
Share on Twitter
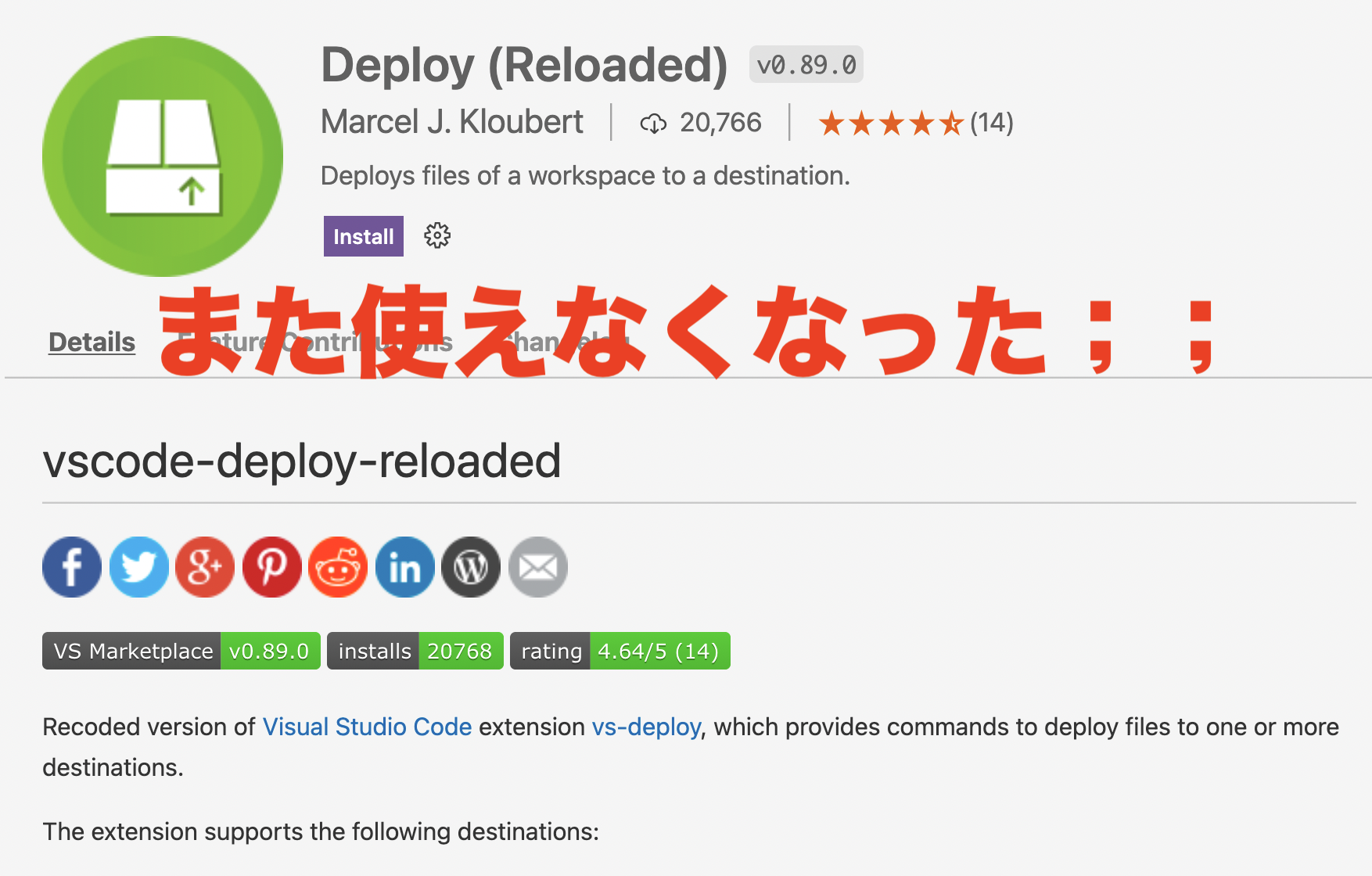coord(139,567)
